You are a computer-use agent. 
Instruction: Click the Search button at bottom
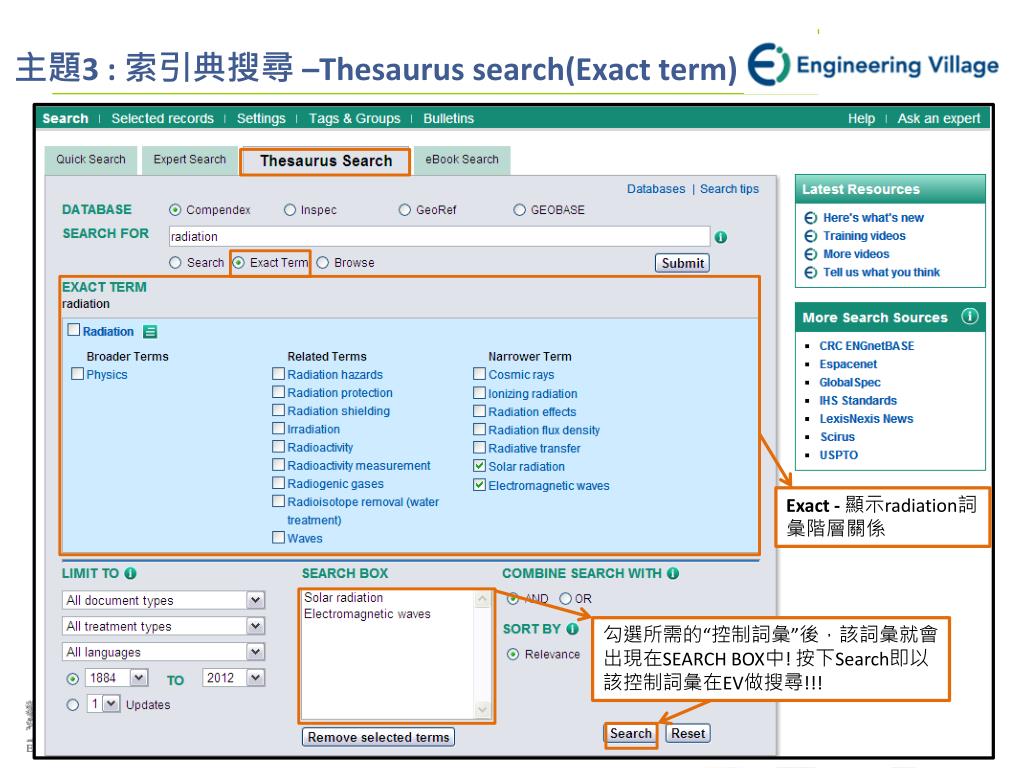click(630, 733)
